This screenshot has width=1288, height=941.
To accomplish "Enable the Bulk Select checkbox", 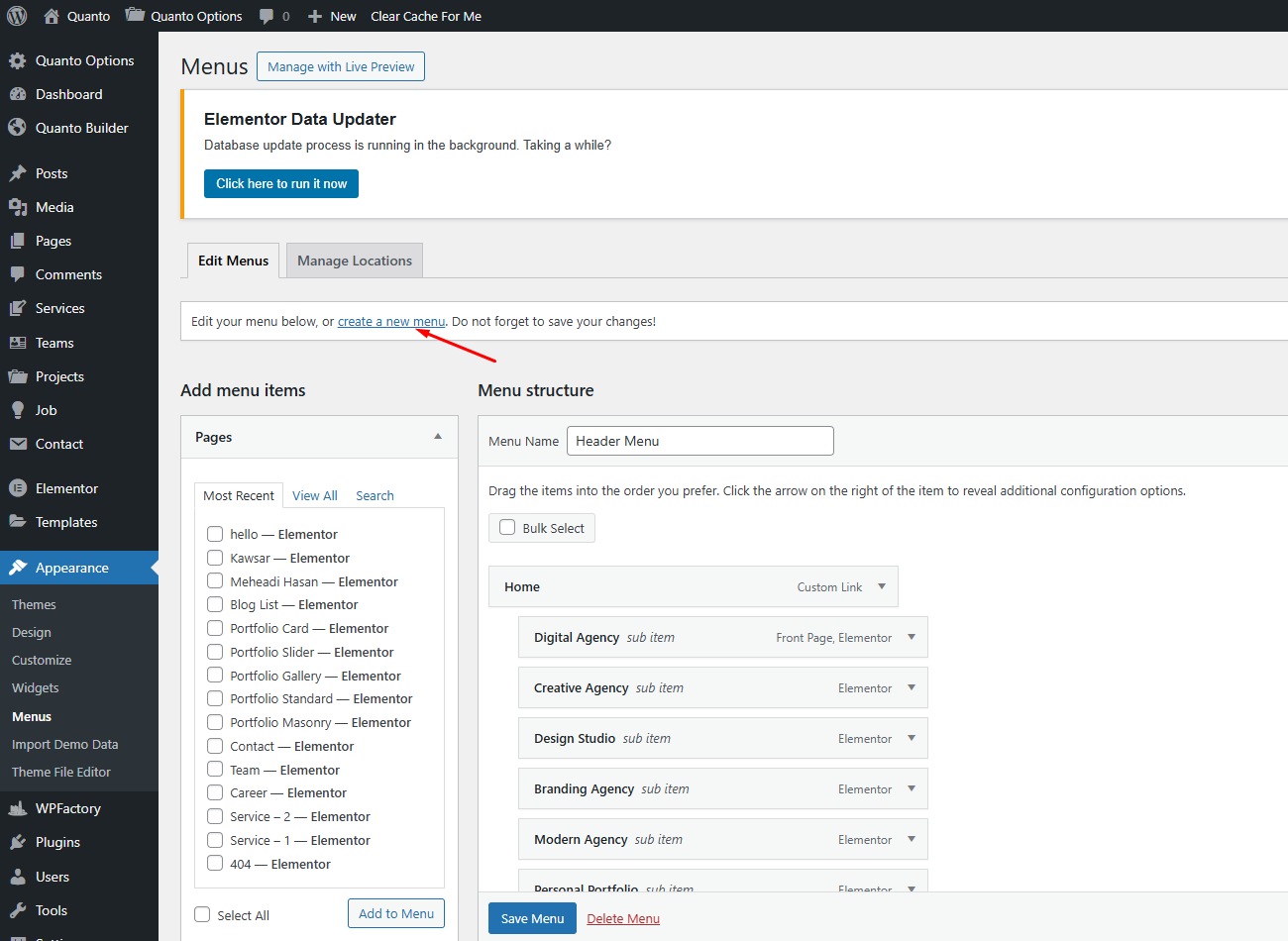I will point(507,528).
